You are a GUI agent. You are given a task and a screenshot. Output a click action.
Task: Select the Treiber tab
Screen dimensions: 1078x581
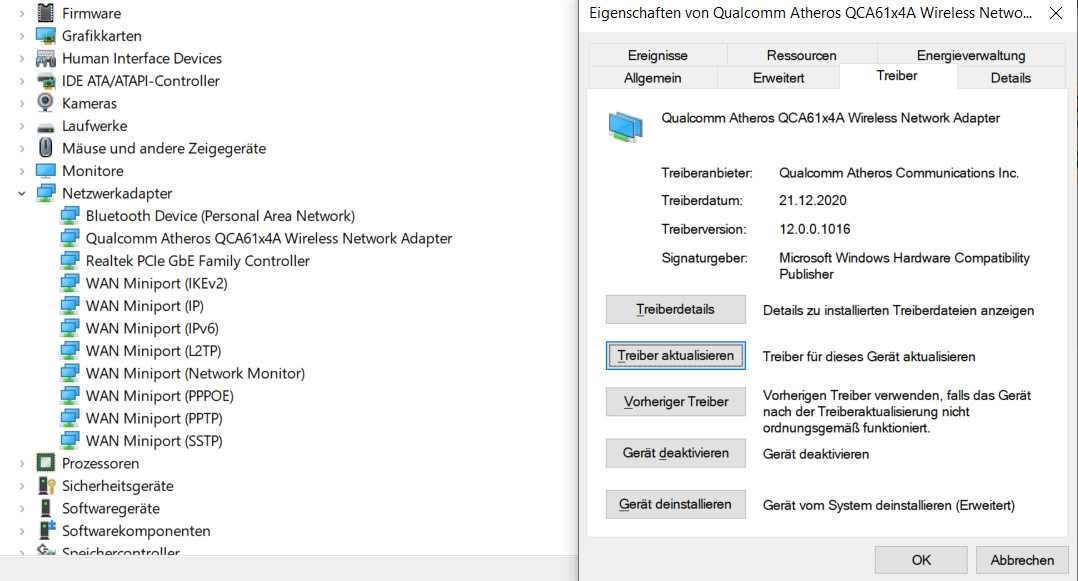[896, 76]
